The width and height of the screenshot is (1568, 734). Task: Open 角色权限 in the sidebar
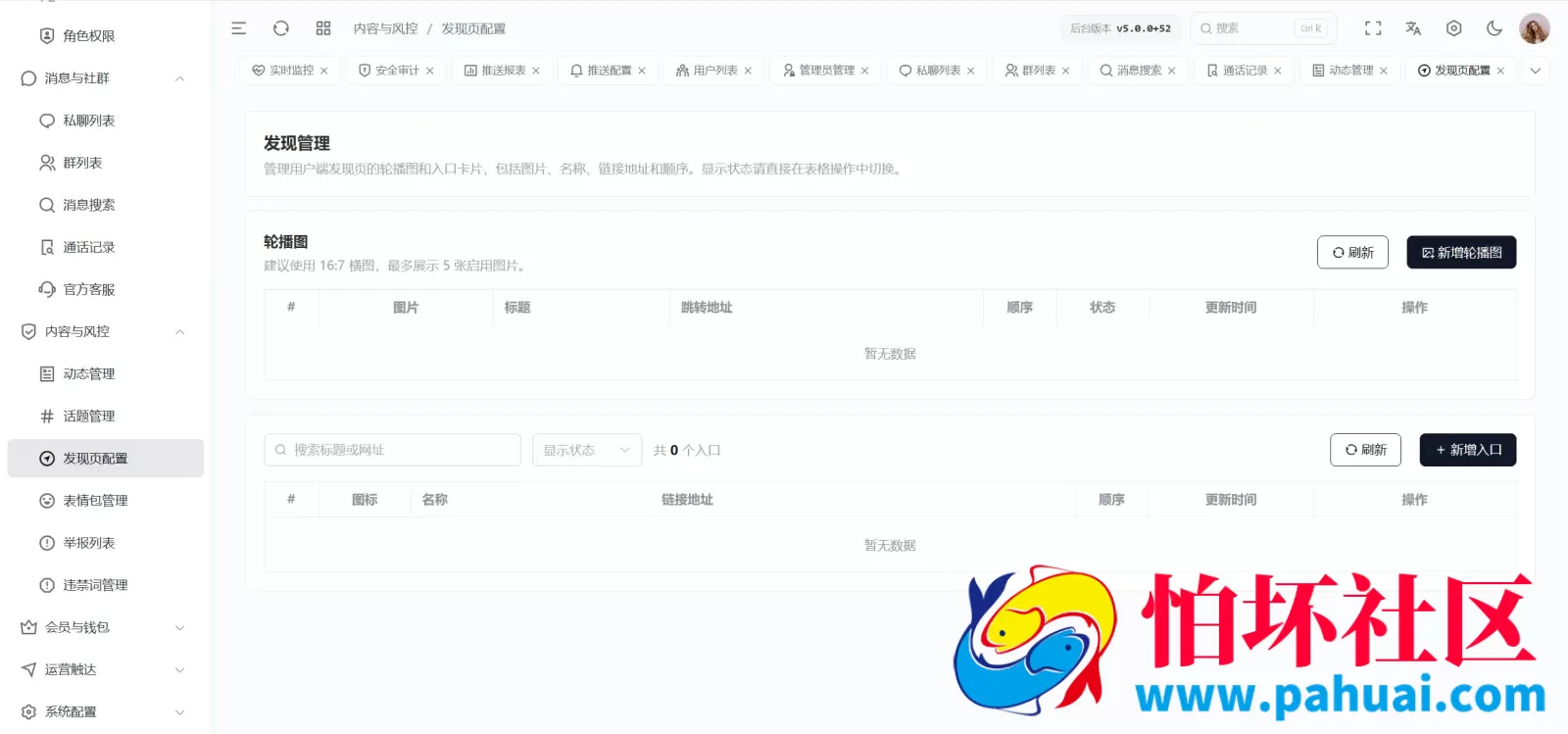106,35
